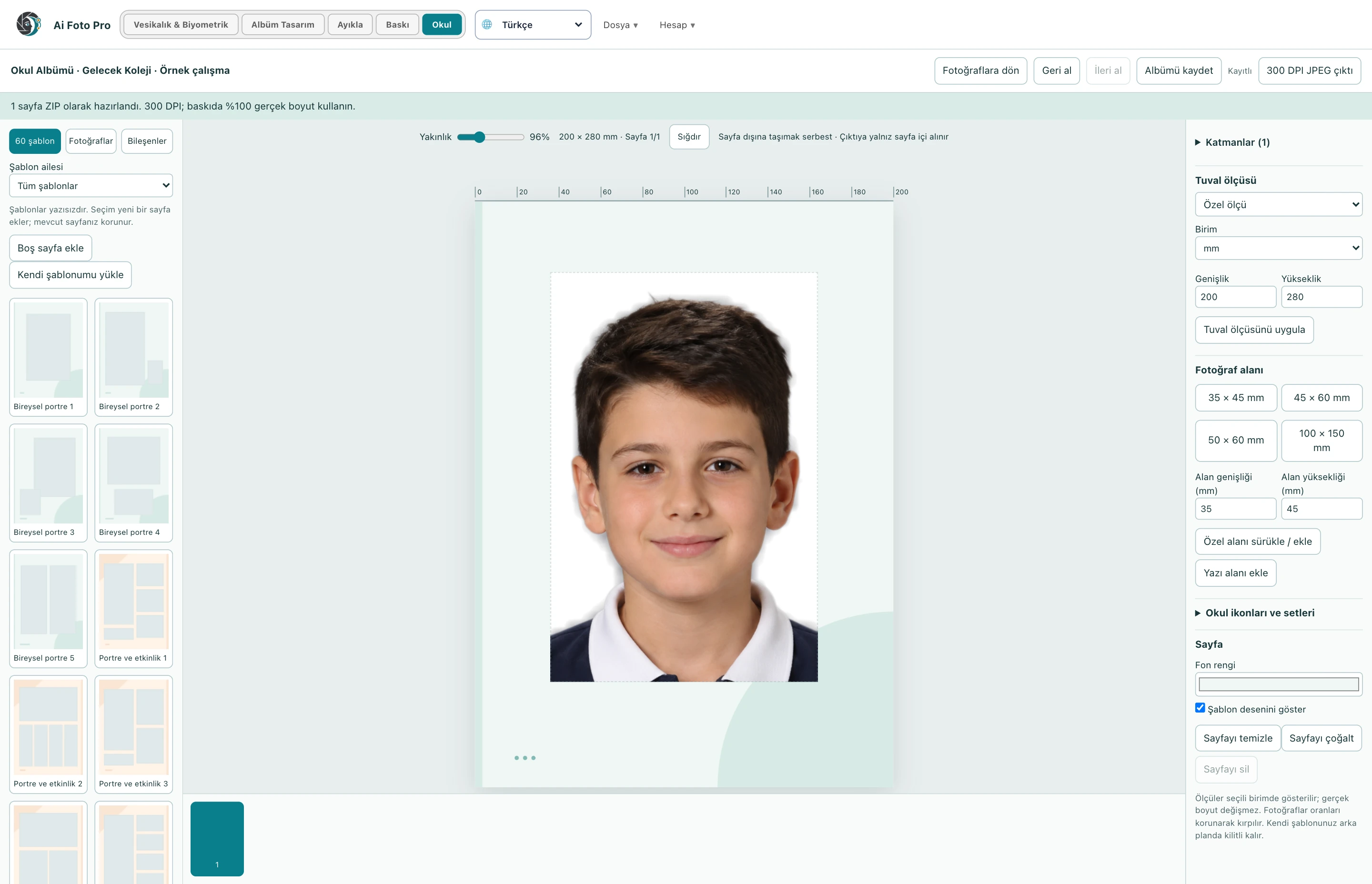Open the Birim mm dropdown
This screenshot has height=884, width=1372.
[1279, 248]
